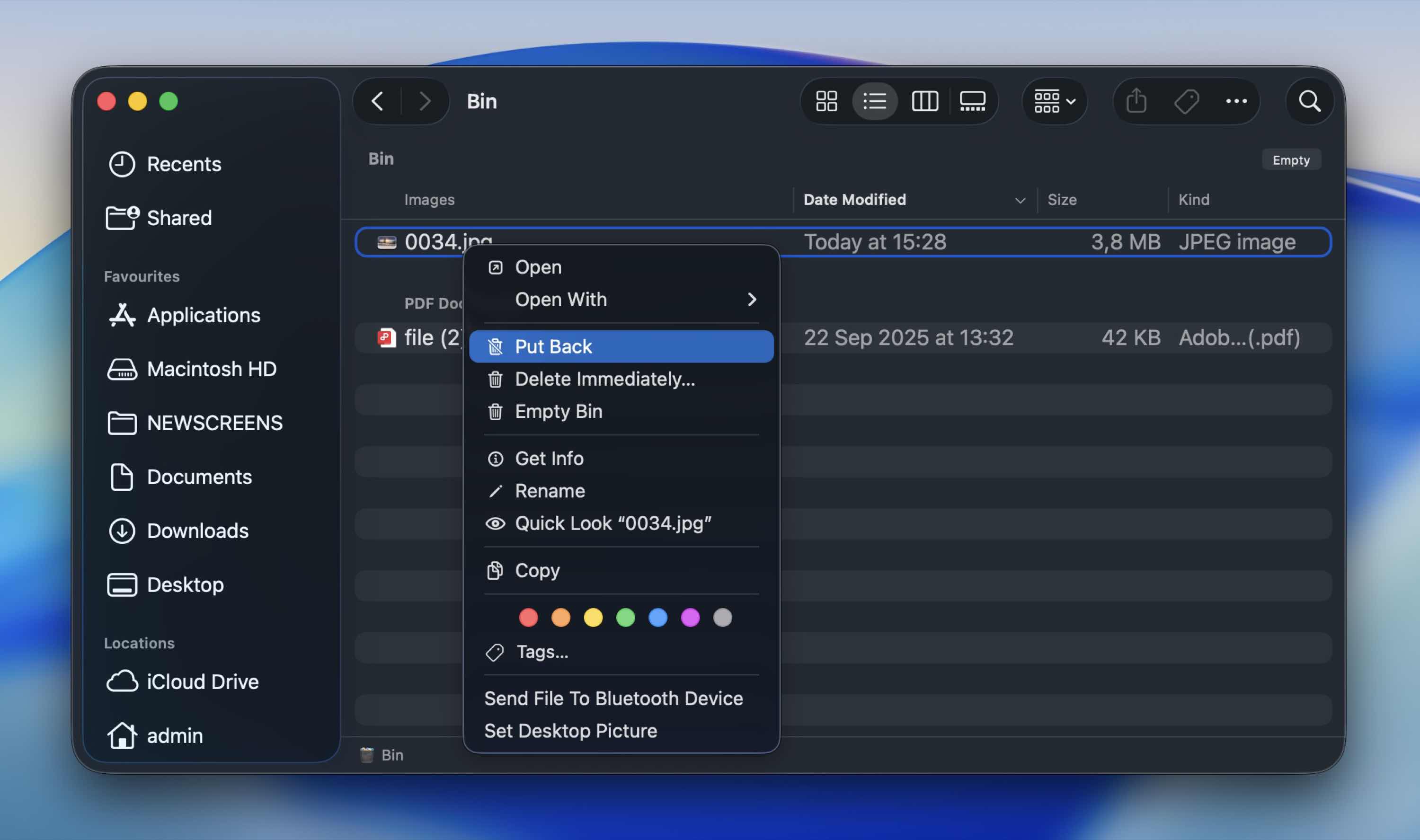Image resolution: width=1420 pixels, height=840 pixels.
Task: Switch to column view
Action: point(925,101)
